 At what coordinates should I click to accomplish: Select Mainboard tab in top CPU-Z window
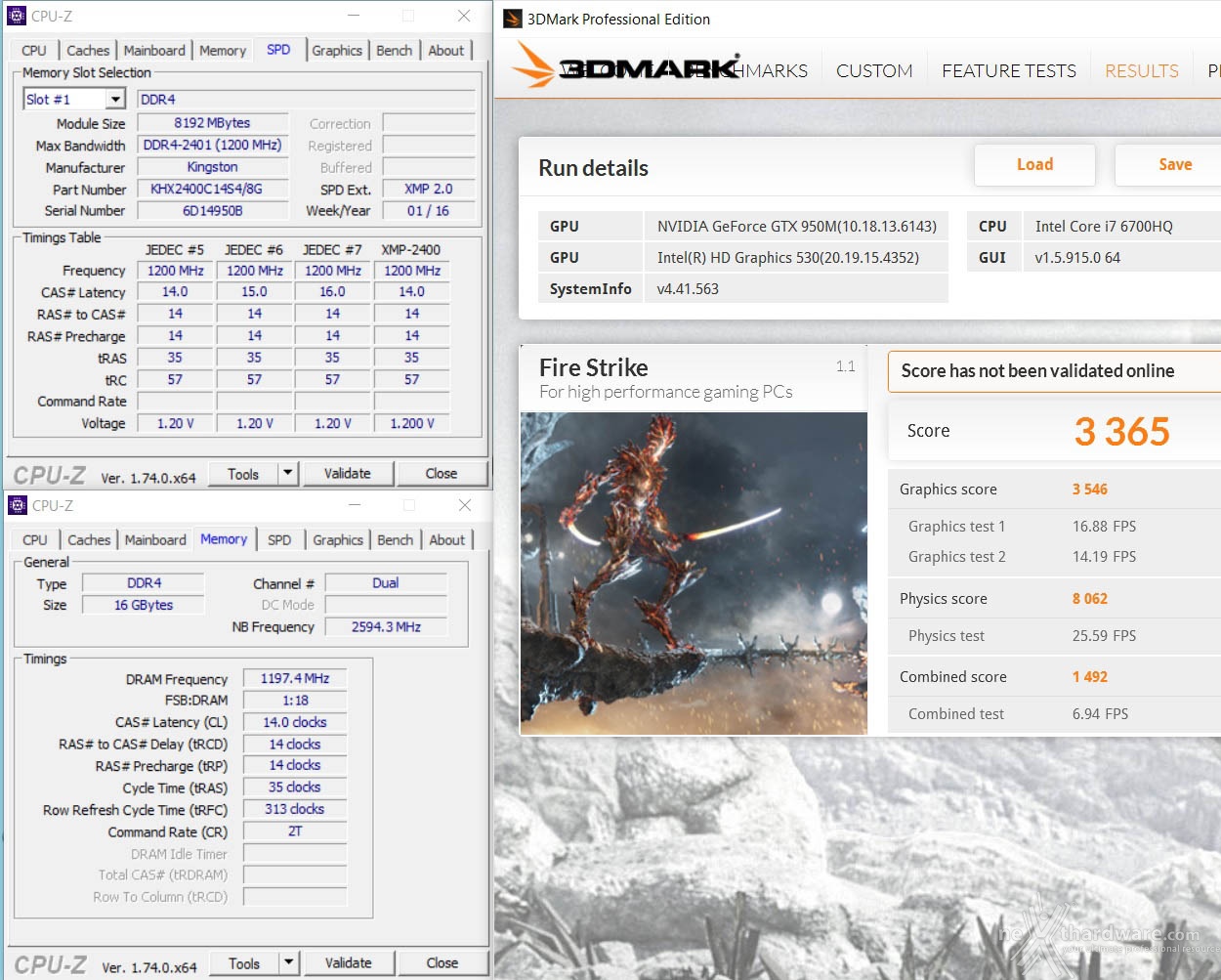pos(154,51)
